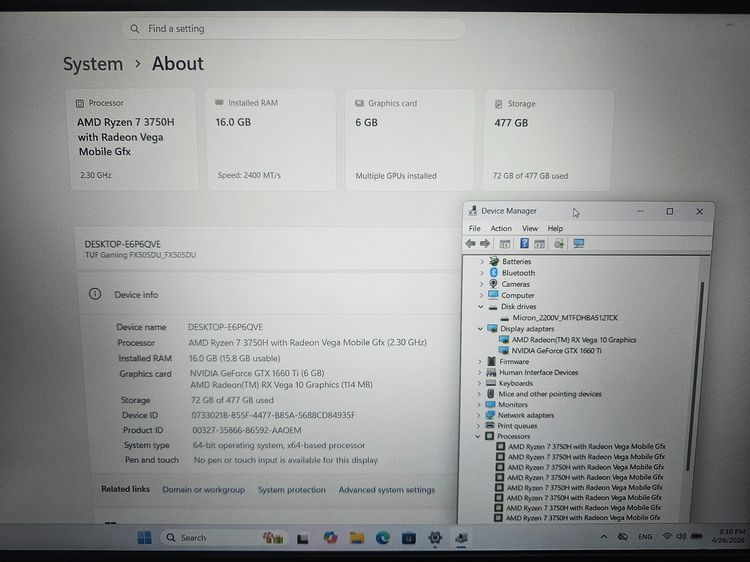The image size is (750, 562).
Task: Select Mice and other pointing devices
Action: 550,394
